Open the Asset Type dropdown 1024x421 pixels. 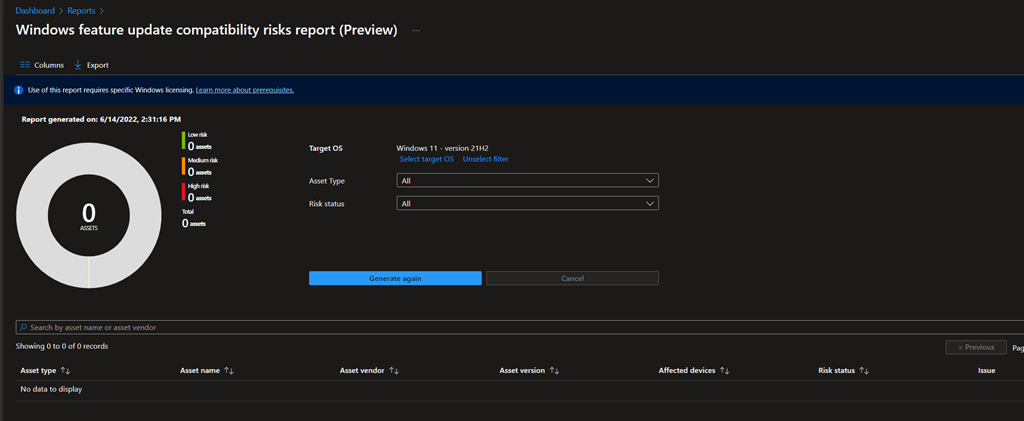click(x=527, y=181)
